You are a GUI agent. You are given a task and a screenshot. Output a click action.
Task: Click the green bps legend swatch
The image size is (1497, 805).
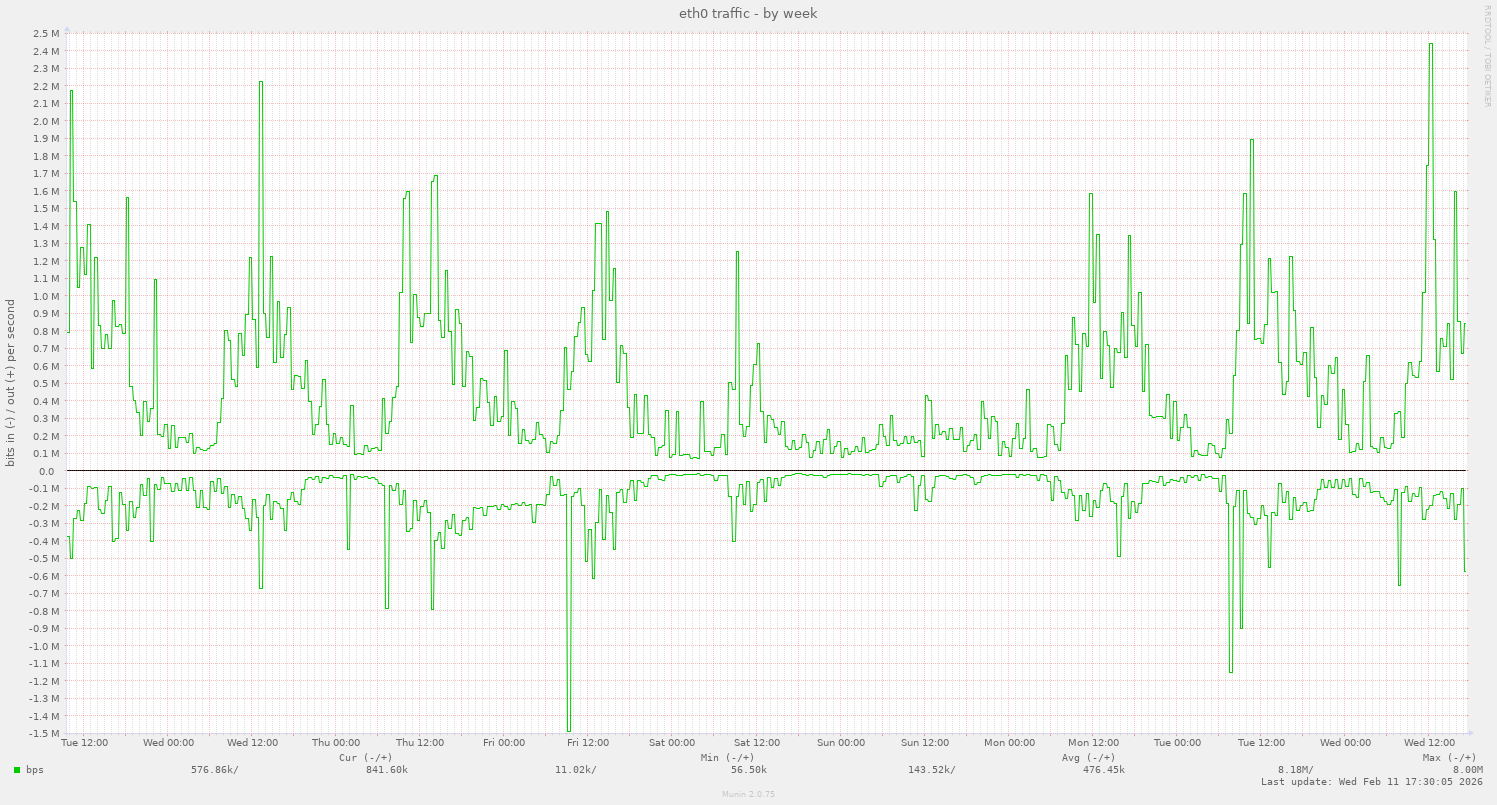pos(18,770)
